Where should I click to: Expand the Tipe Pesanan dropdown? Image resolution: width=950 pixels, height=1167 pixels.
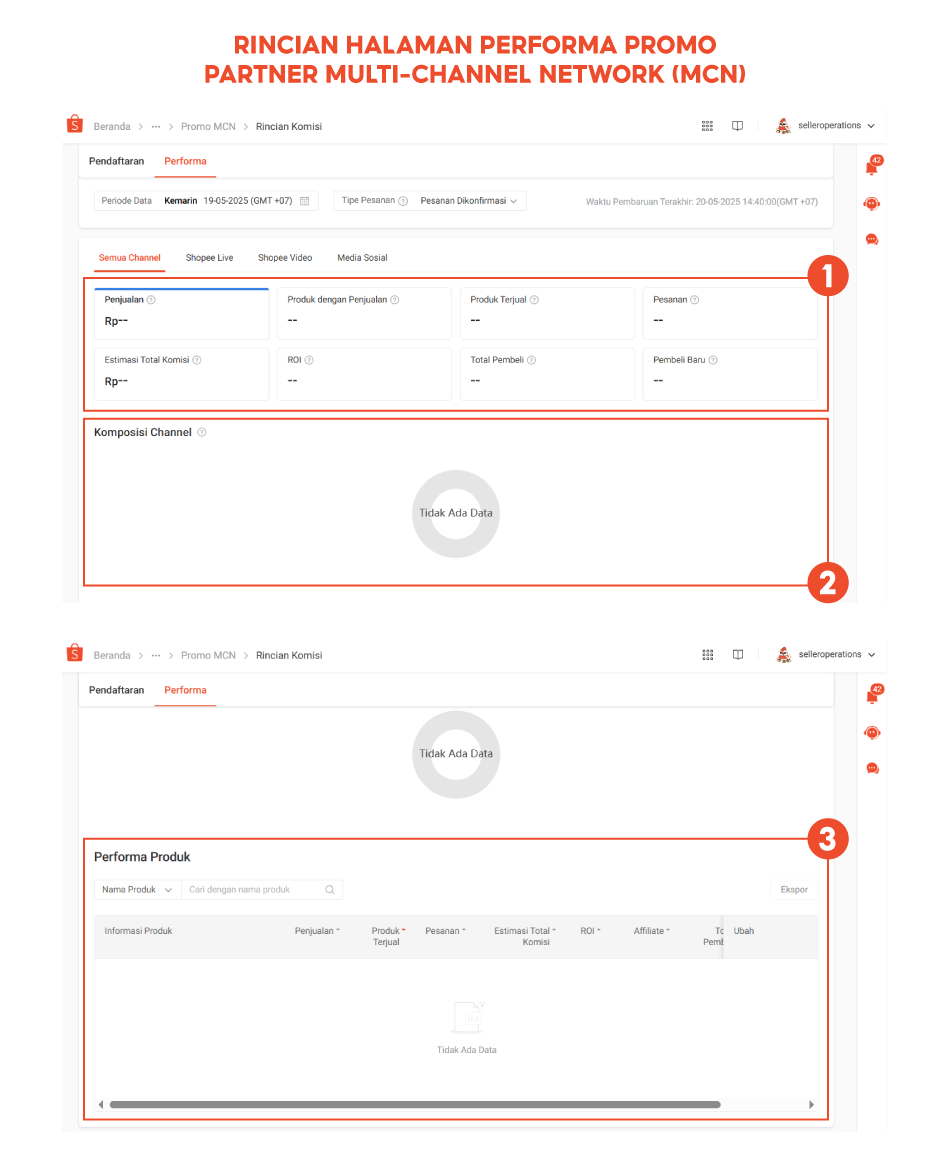coord(430,201)
